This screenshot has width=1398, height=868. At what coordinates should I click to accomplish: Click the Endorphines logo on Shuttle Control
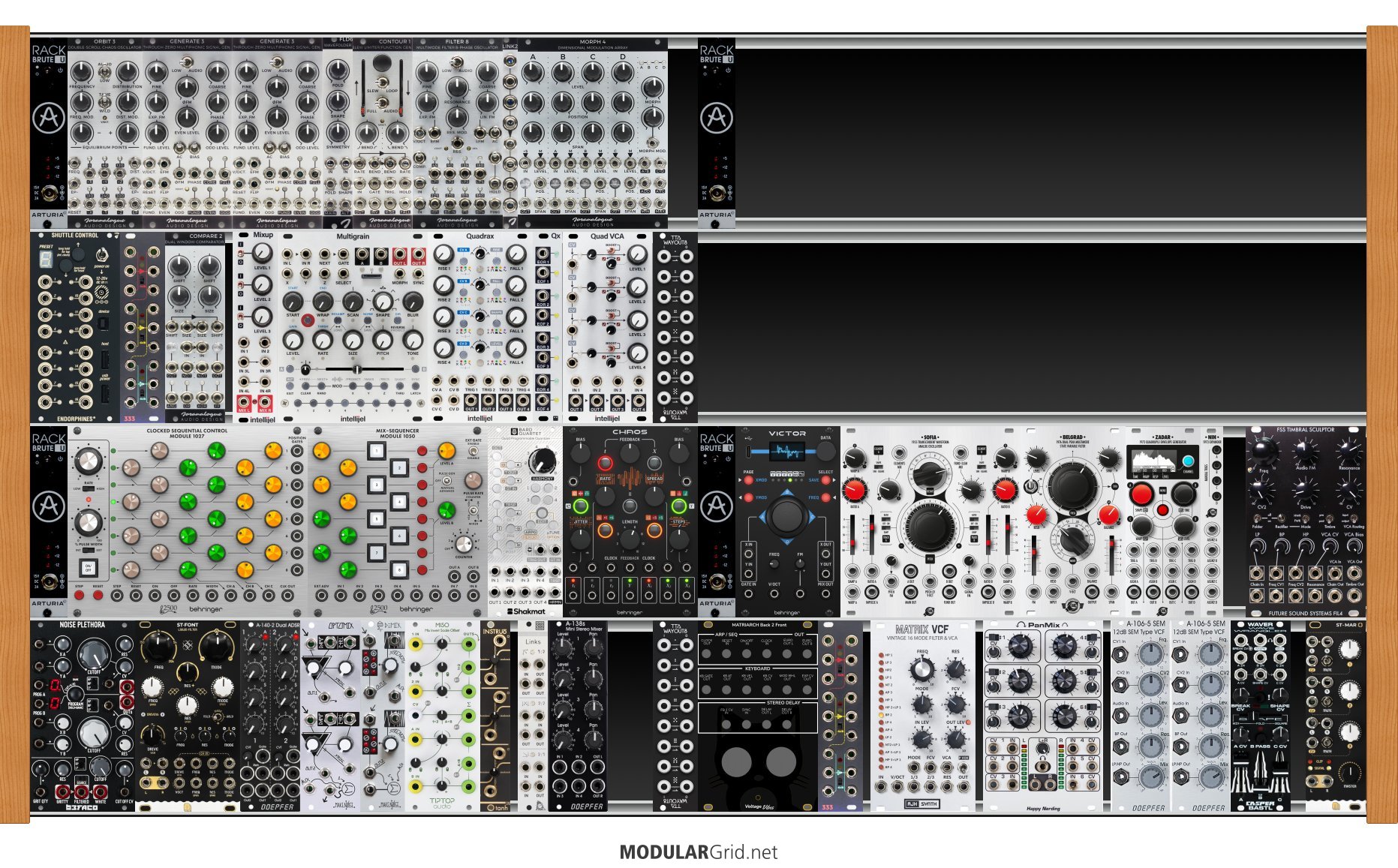click(75, 419)
